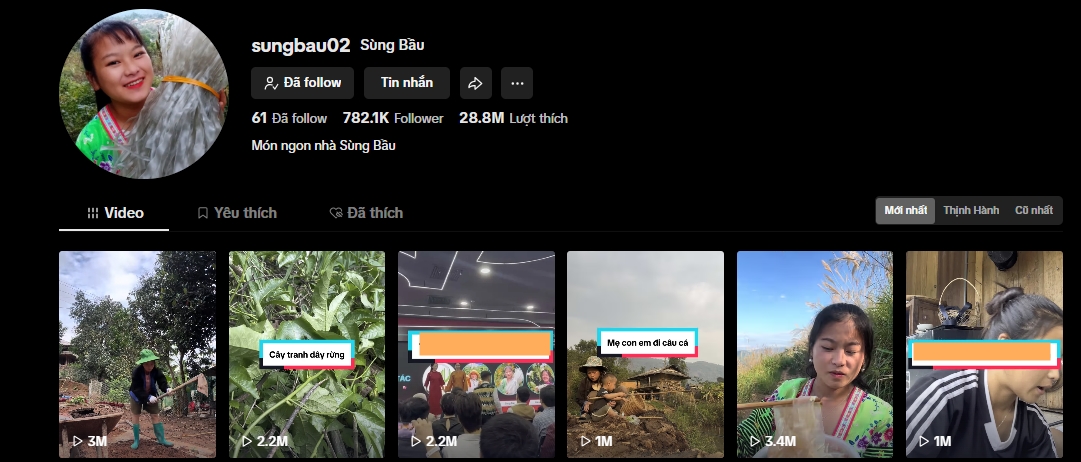
Task: Open the Mẹ con em đi câu cá video
Action: click(x=645, y=354)
